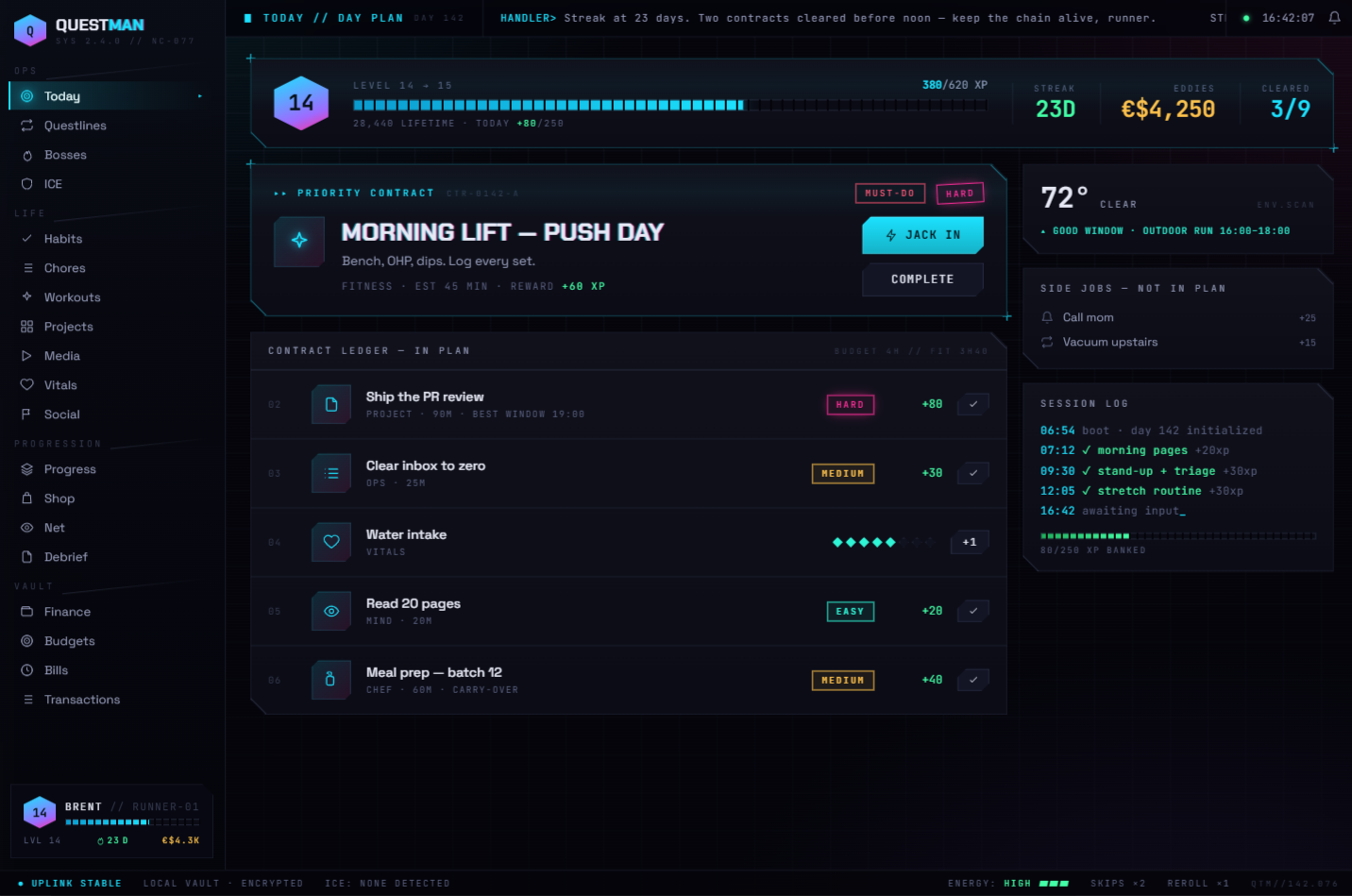
Task: Check off Read 20 pages
Action: click(x=973, y=611)
